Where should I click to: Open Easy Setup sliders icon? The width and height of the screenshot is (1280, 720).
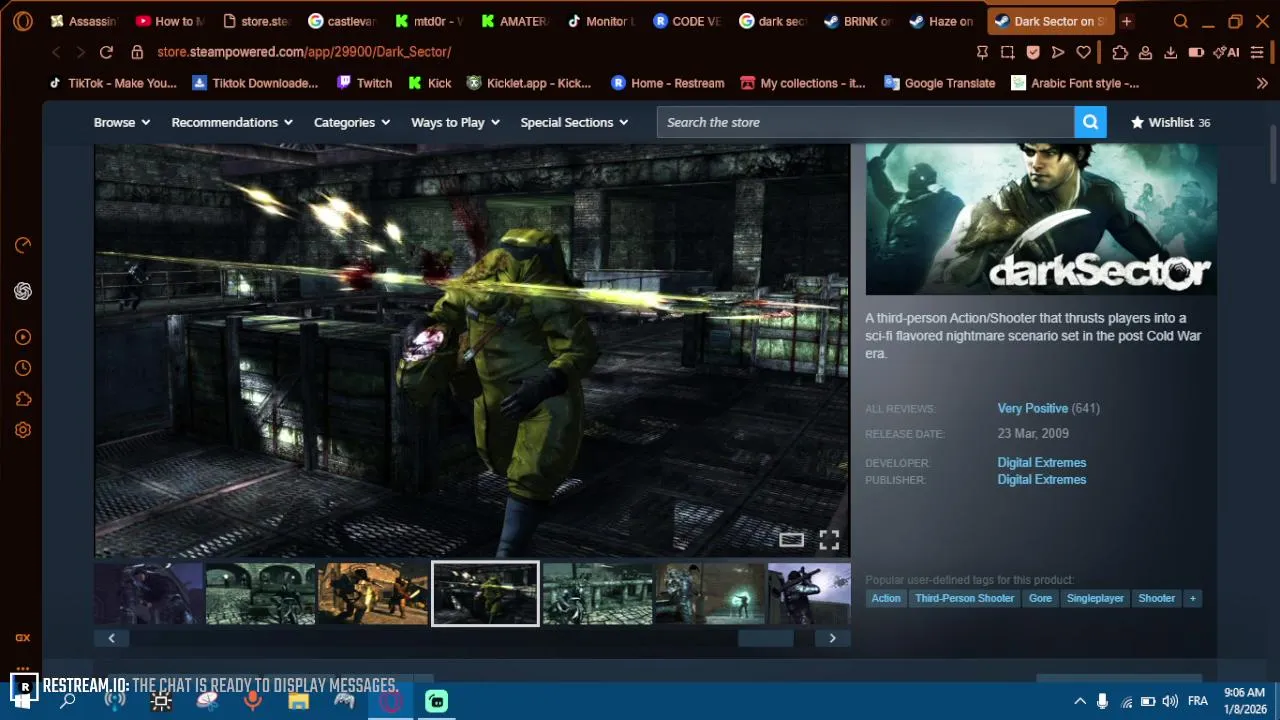[x=1257, y=52]
